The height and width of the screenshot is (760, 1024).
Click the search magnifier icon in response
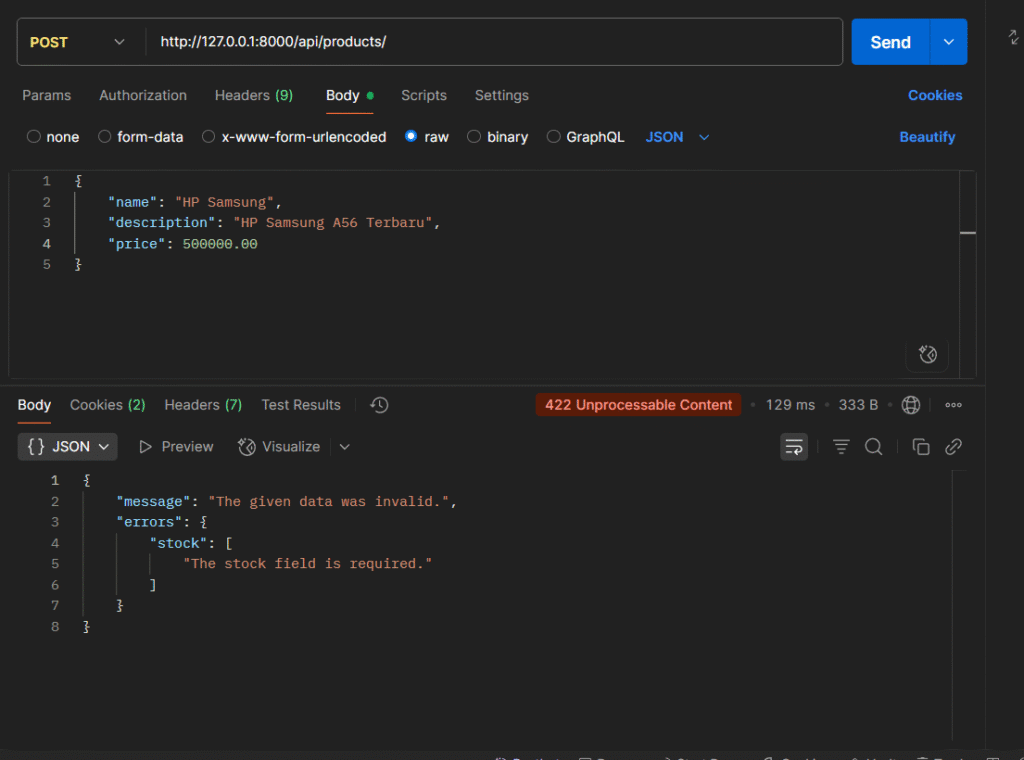coord(873,447)
